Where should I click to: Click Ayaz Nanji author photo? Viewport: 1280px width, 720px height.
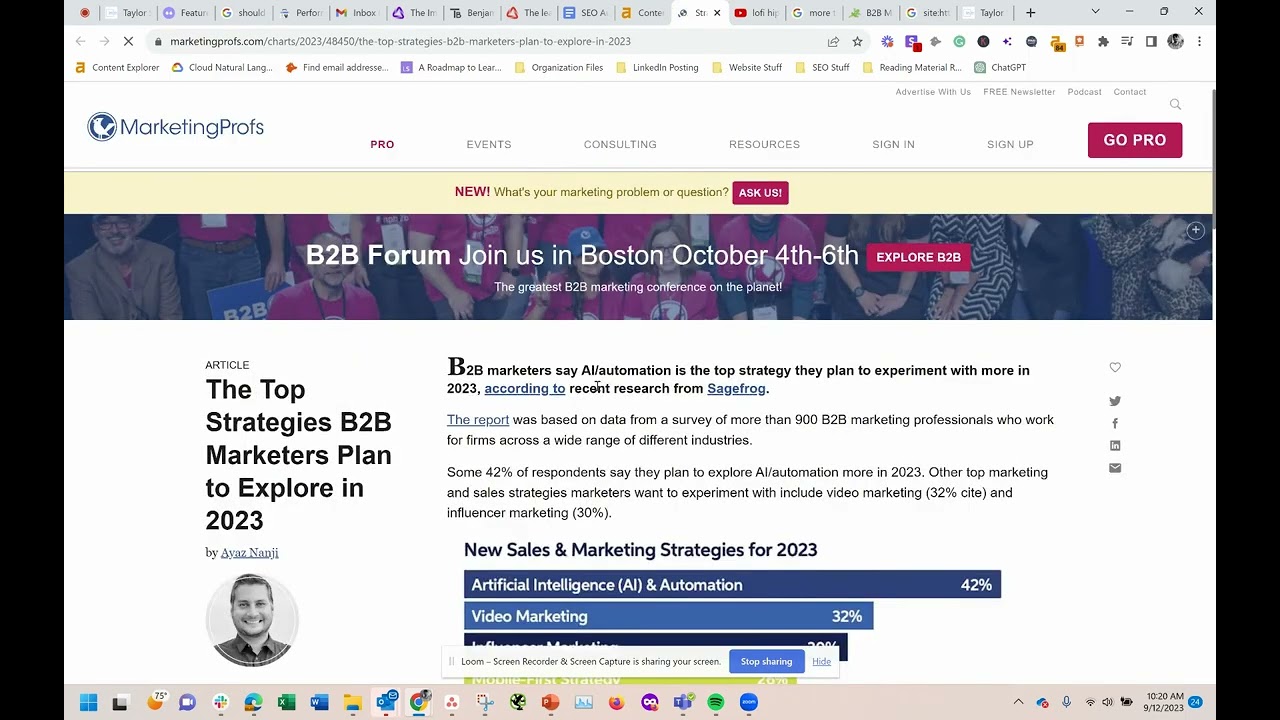tap(252, 620)
